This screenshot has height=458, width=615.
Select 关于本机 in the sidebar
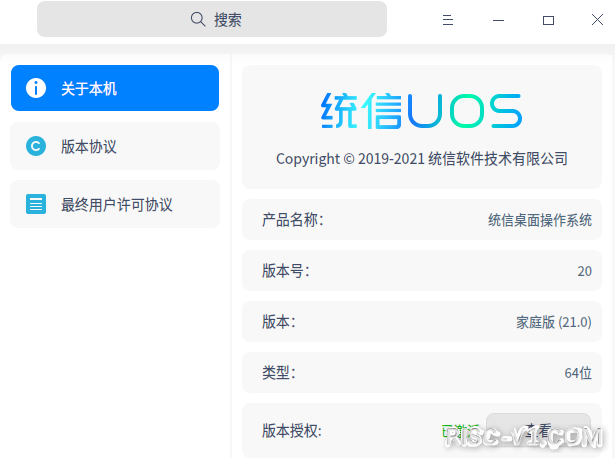tap(115, 88)
